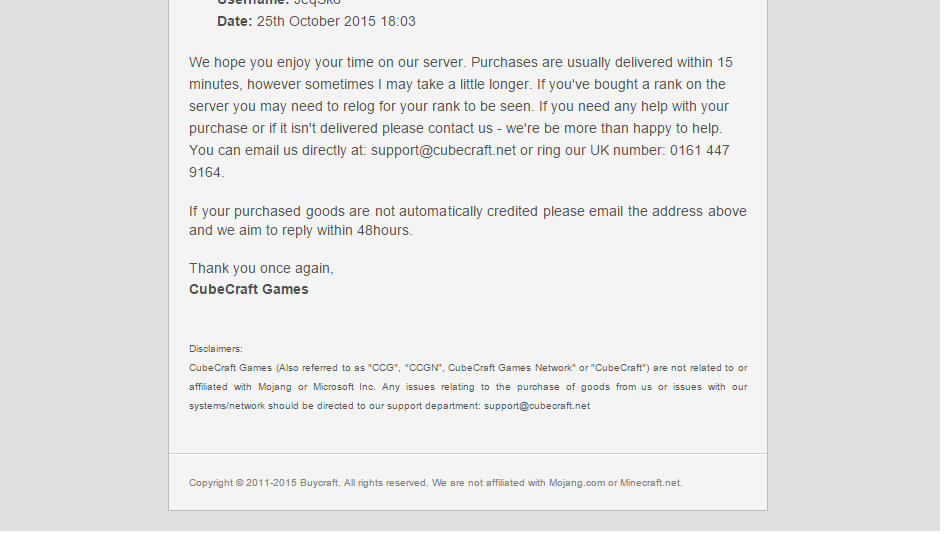This screenshot has height=534, width=944.
Task: Click the word Buycraft in the footer
Action: pyautogui.click(x=320, y=483)
